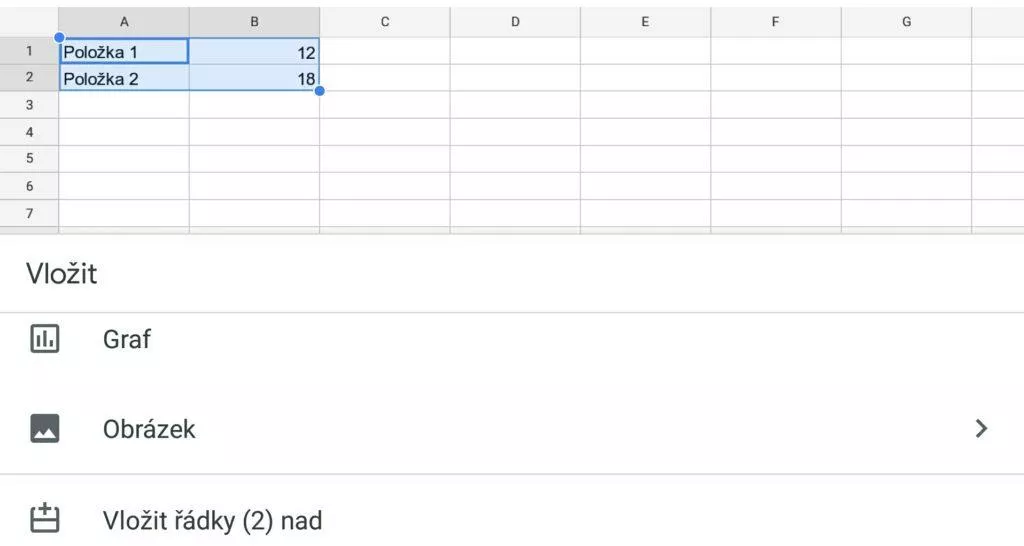The height and width of the screenshot is (546, 1024).
Task: Click the select-all corner box
Action: (29, 22)
